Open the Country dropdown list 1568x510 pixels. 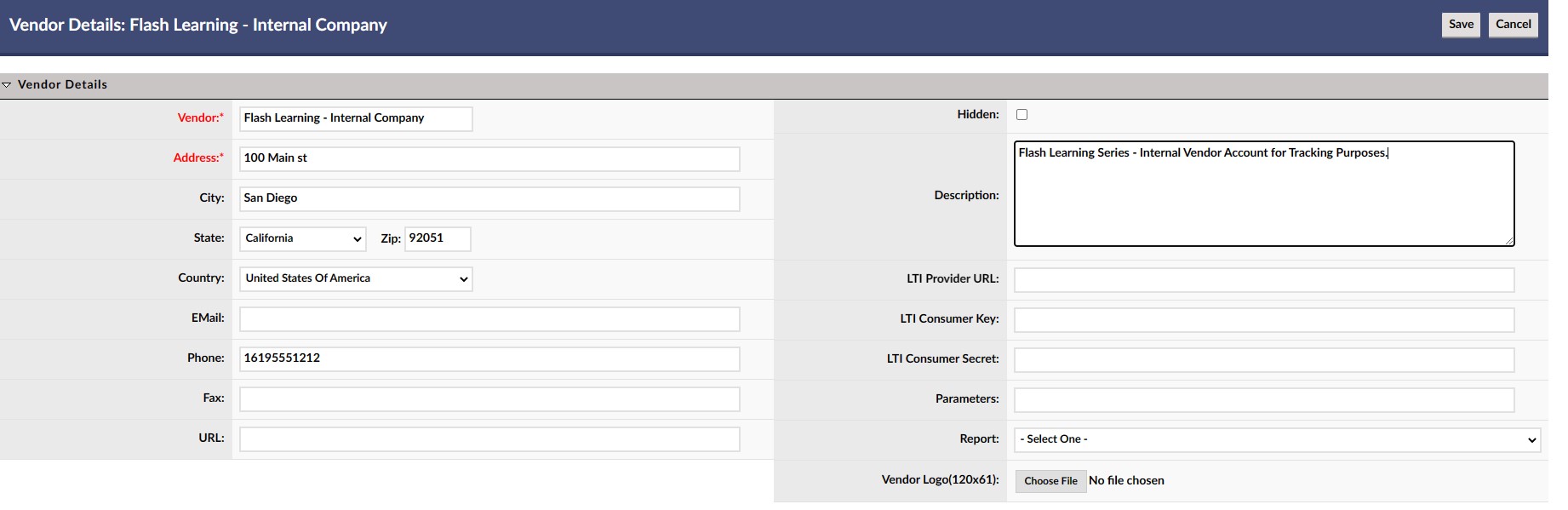356,278
